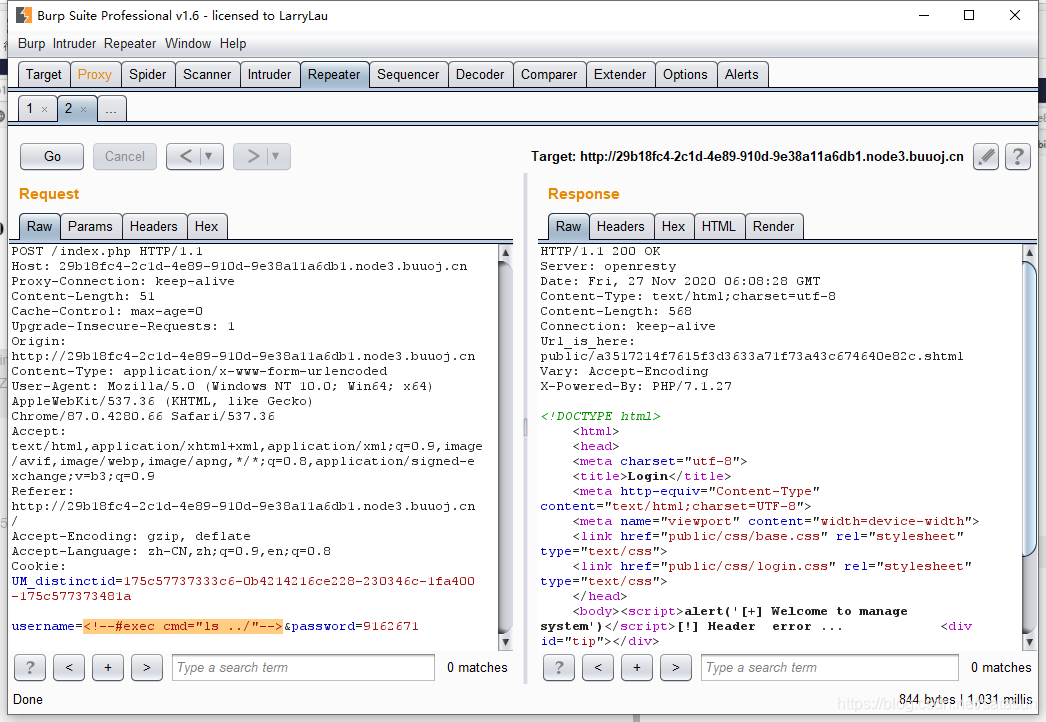Image resolution: width=1046 pixels, height=722 pixels.
Task: Show response Render view
Action: pos(773,227)
